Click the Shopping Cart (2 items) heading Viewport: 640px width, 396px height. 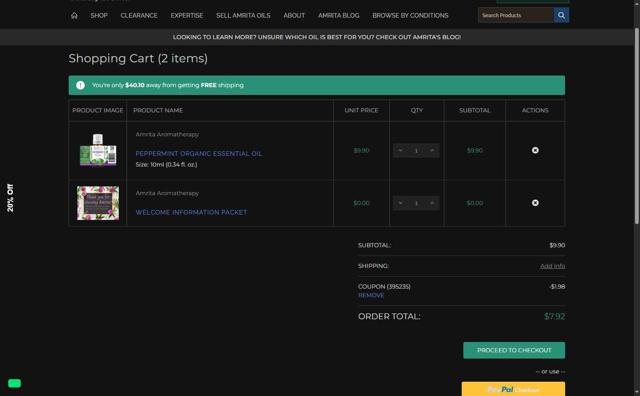click(x=138, y=58)
